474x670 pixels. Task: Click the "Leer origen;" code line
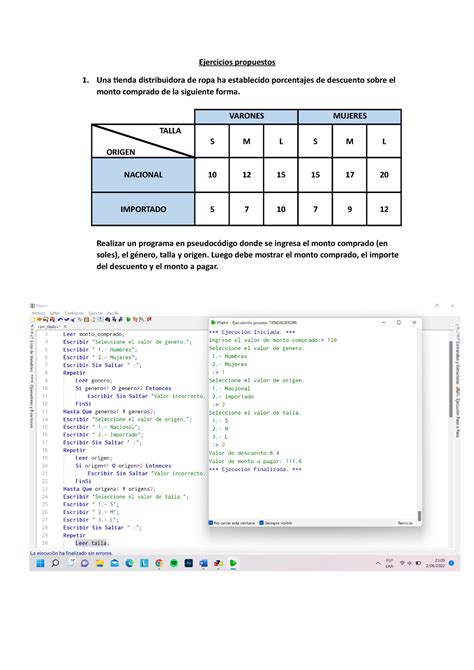(94, 458)
